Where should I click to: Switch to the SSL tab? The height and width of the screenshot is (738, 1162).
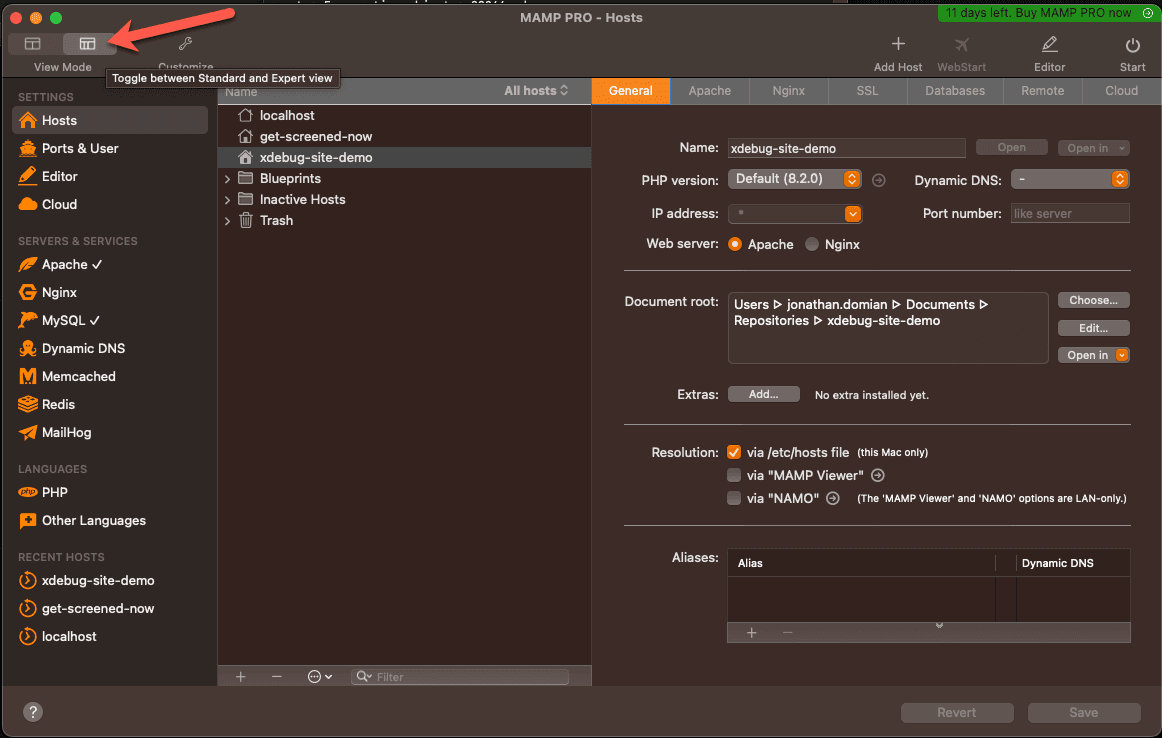click(867, 91)
